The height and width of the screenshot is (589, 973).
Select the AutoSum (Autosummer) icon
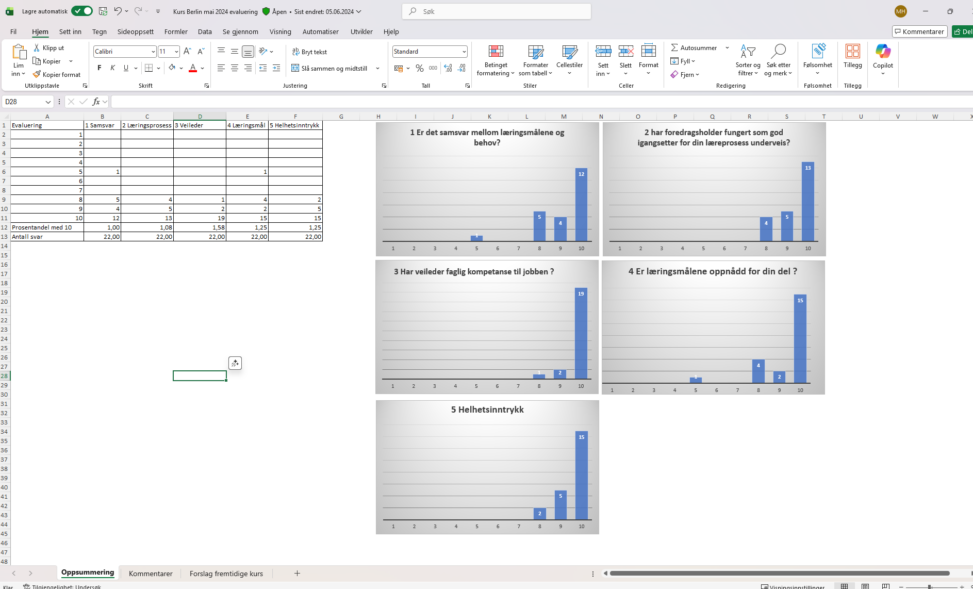pos(675,48)
